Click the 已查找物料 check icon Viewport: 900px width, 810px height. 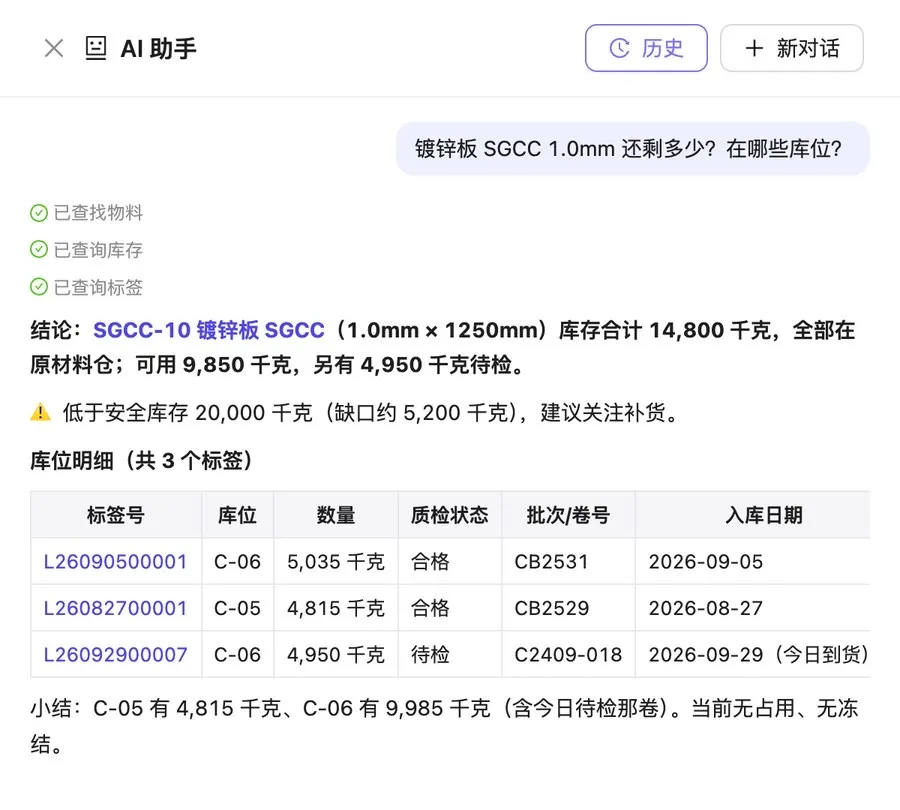click(38, 213)
